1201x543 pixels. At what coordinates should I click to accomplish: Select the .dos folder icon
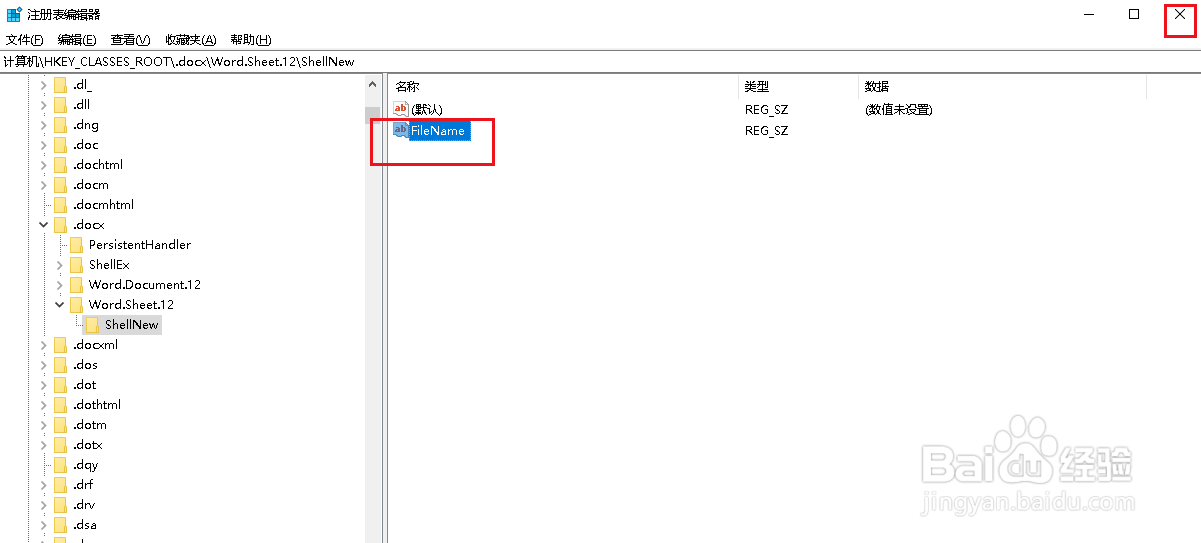(x=60, y=365)
